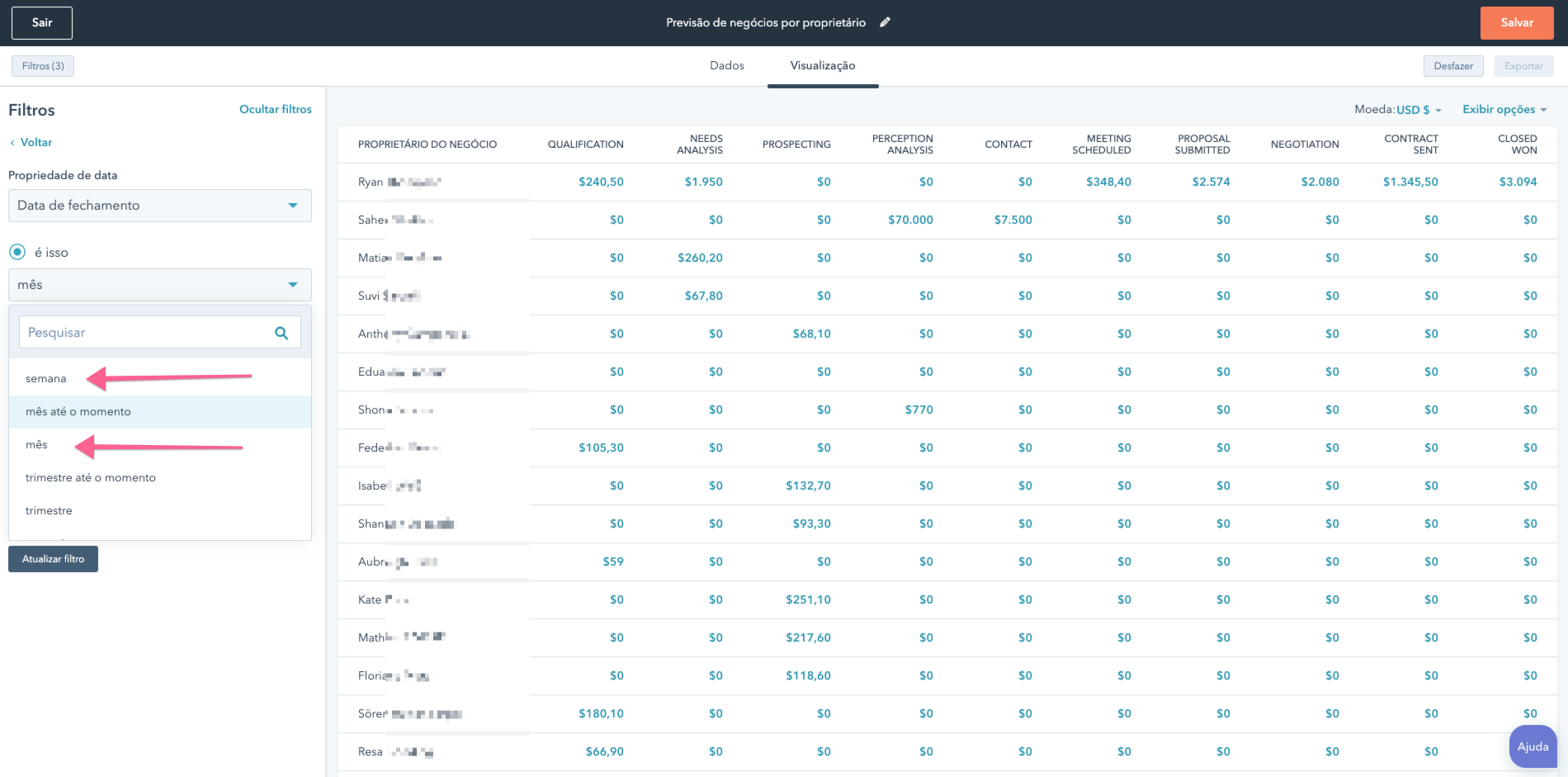Image resolution: width=1568 pixels, height=777 pixels.
Task: Open the Ajuda help bubble
Action: 1532,746
